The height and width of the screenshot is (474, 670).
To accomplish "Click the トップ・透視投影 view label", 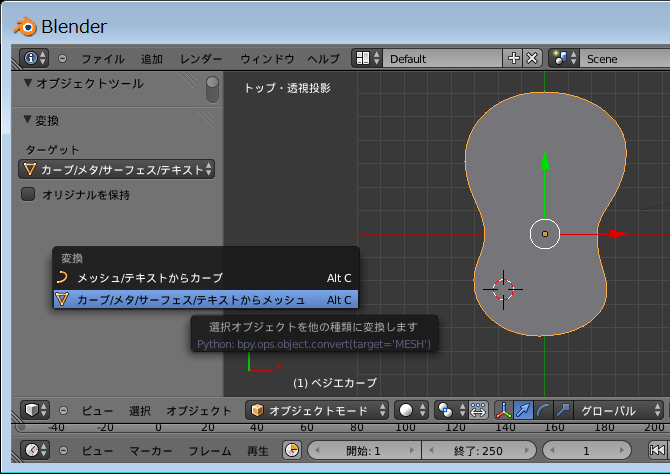I will pyautogui.click(x=287, y=88).
